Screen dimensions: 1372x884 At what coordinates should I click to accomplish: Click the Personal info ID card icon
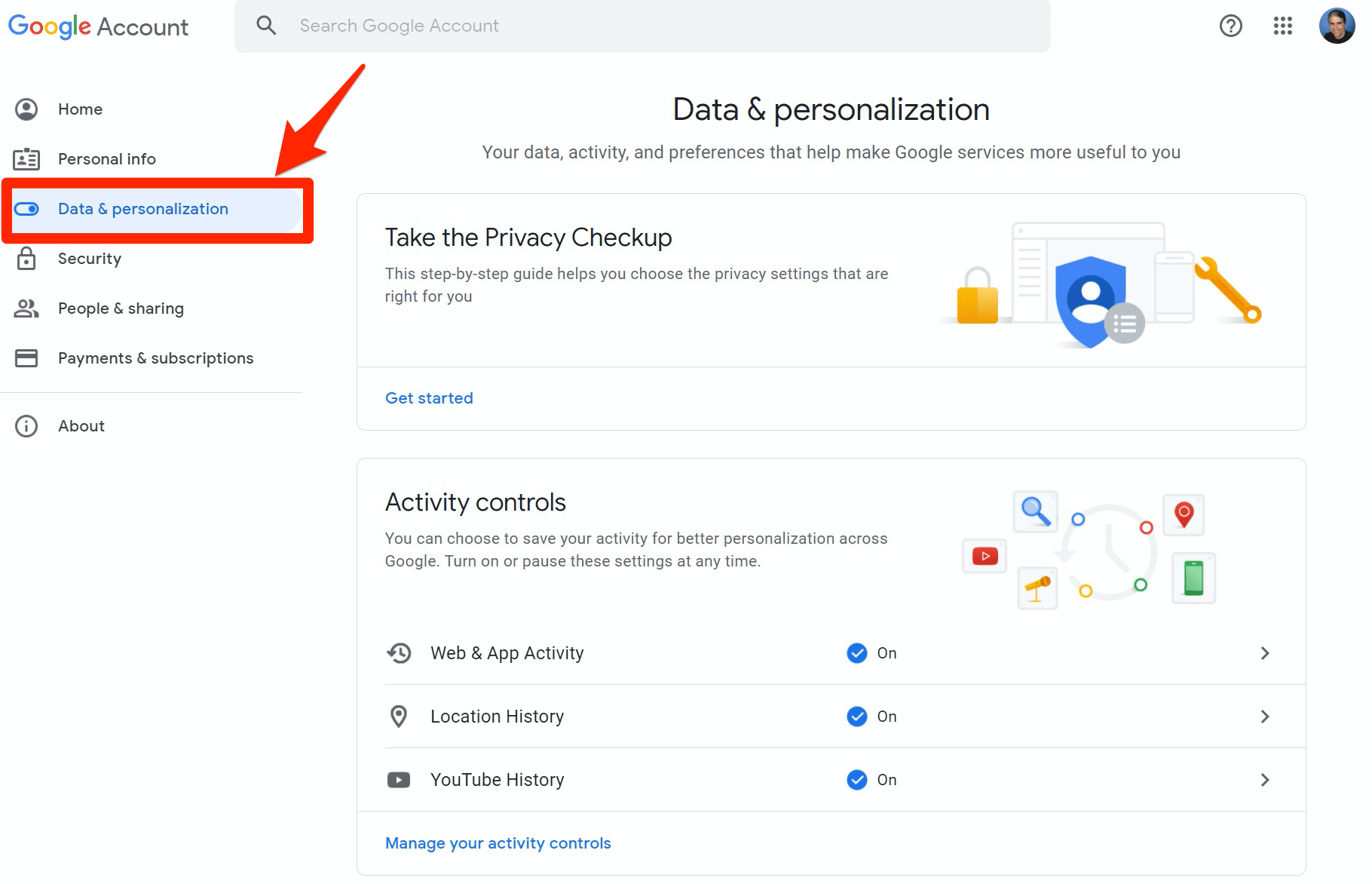tap(26, 159)
